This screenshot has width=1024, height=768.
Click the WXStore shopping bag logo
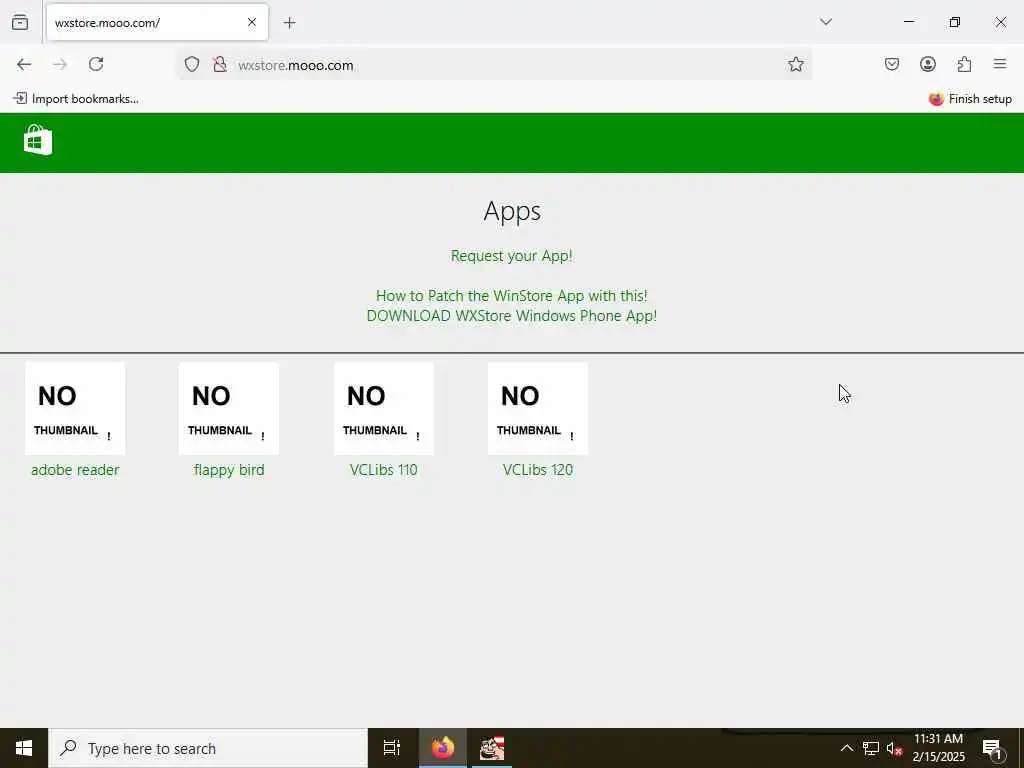(38, 140)
